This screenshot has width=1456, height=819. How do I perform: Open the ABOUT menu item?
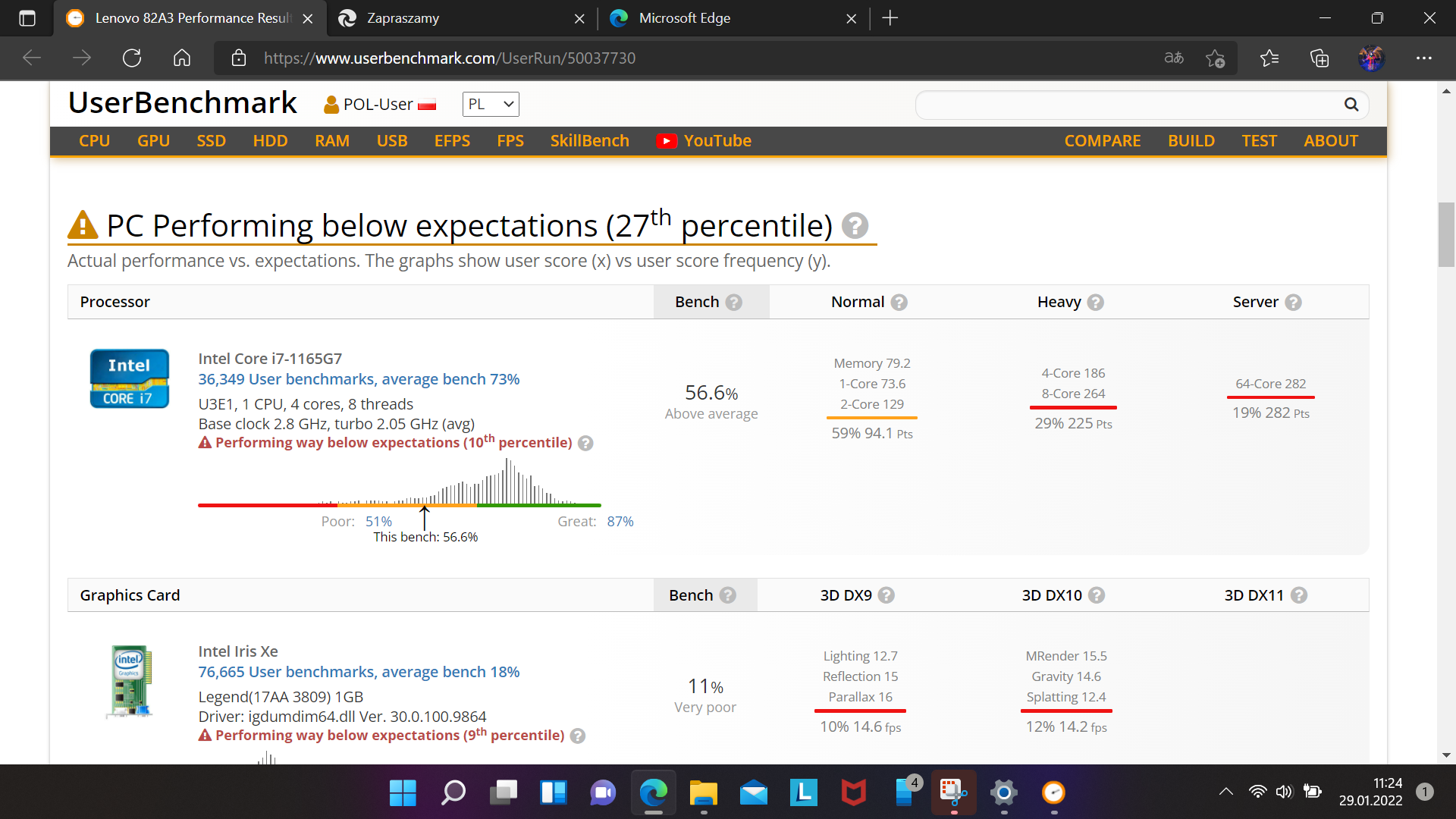pos(1331,141)
